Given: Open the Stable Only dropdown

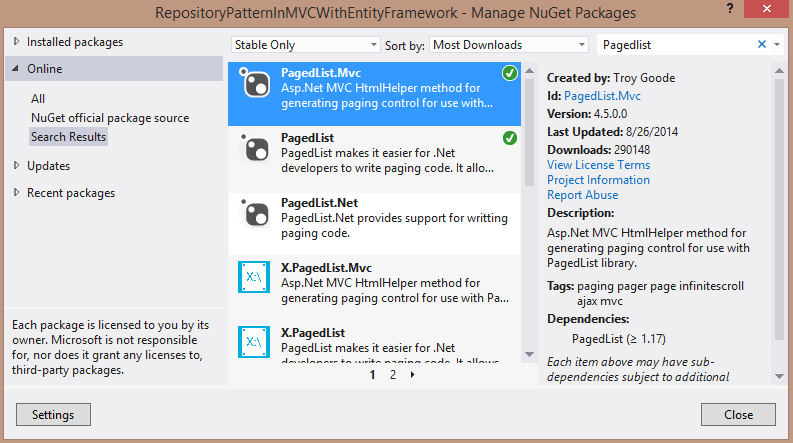Looking at the screenshot, I should click(x=305, y=45).
